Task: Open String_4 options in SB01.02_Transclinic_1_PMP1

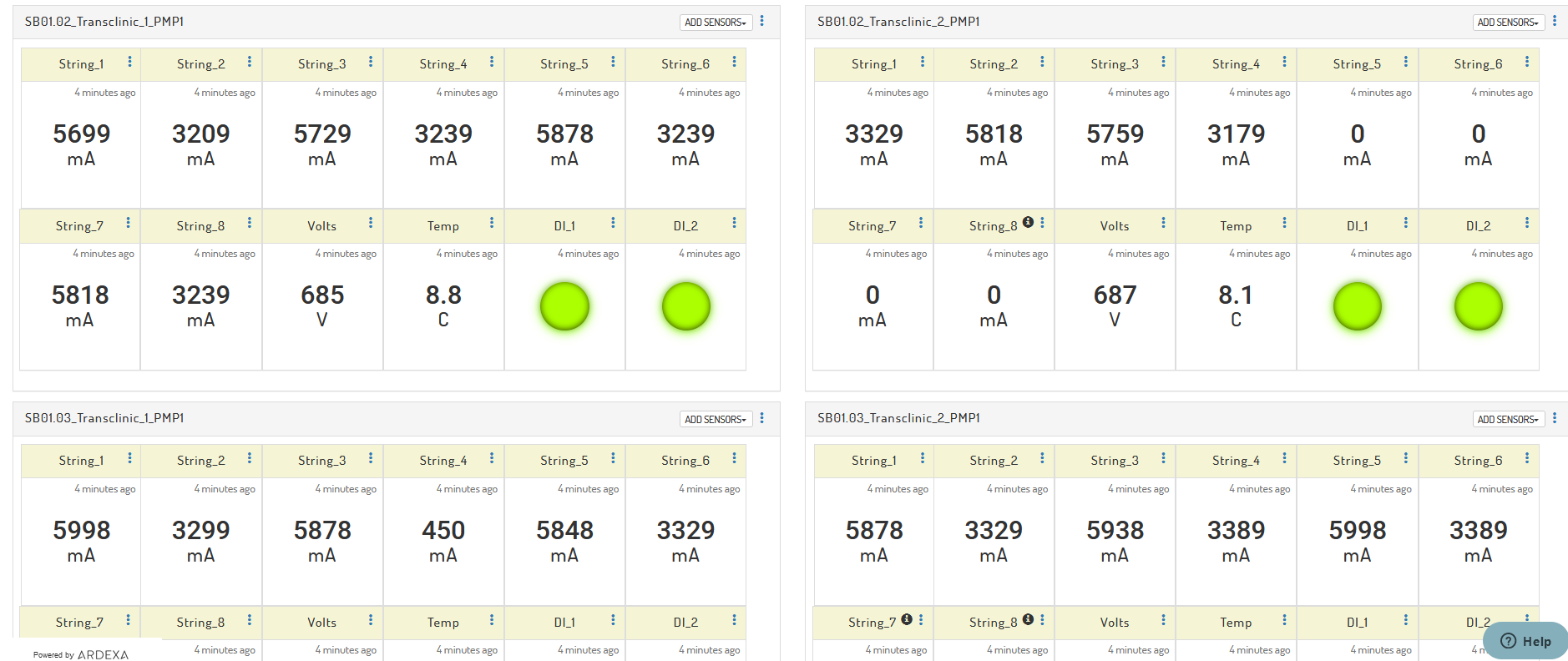Action: click(x=492, y=62)
